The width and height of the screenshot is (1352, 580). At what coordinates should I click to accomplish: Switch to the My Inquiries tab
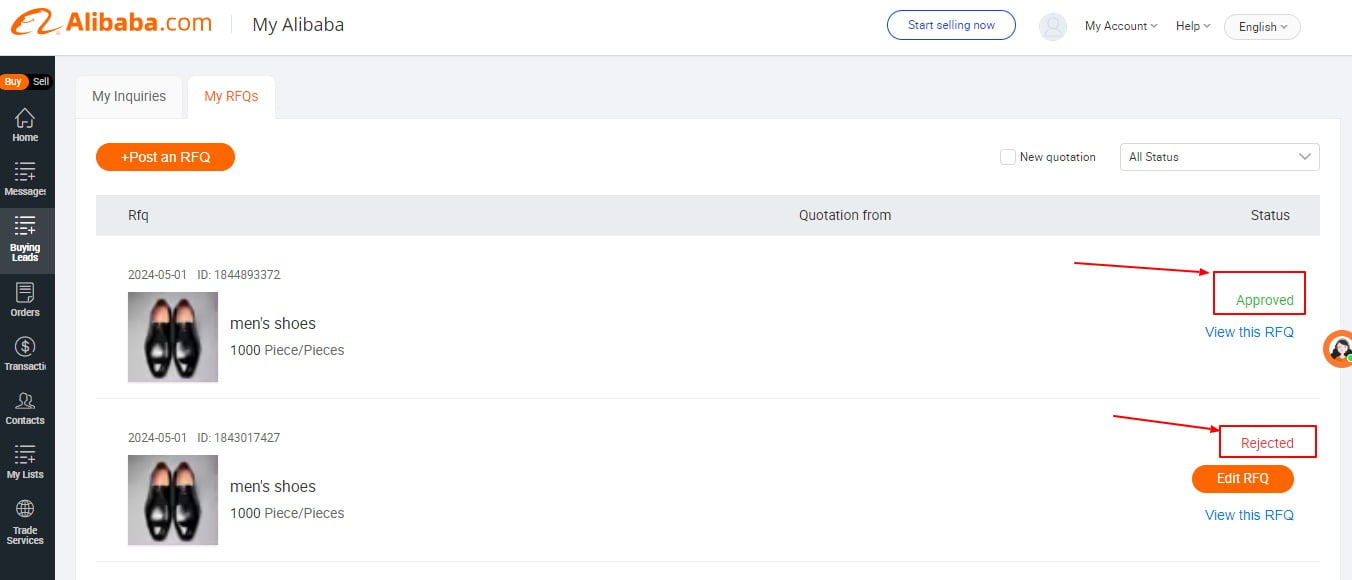click(129, 97)
